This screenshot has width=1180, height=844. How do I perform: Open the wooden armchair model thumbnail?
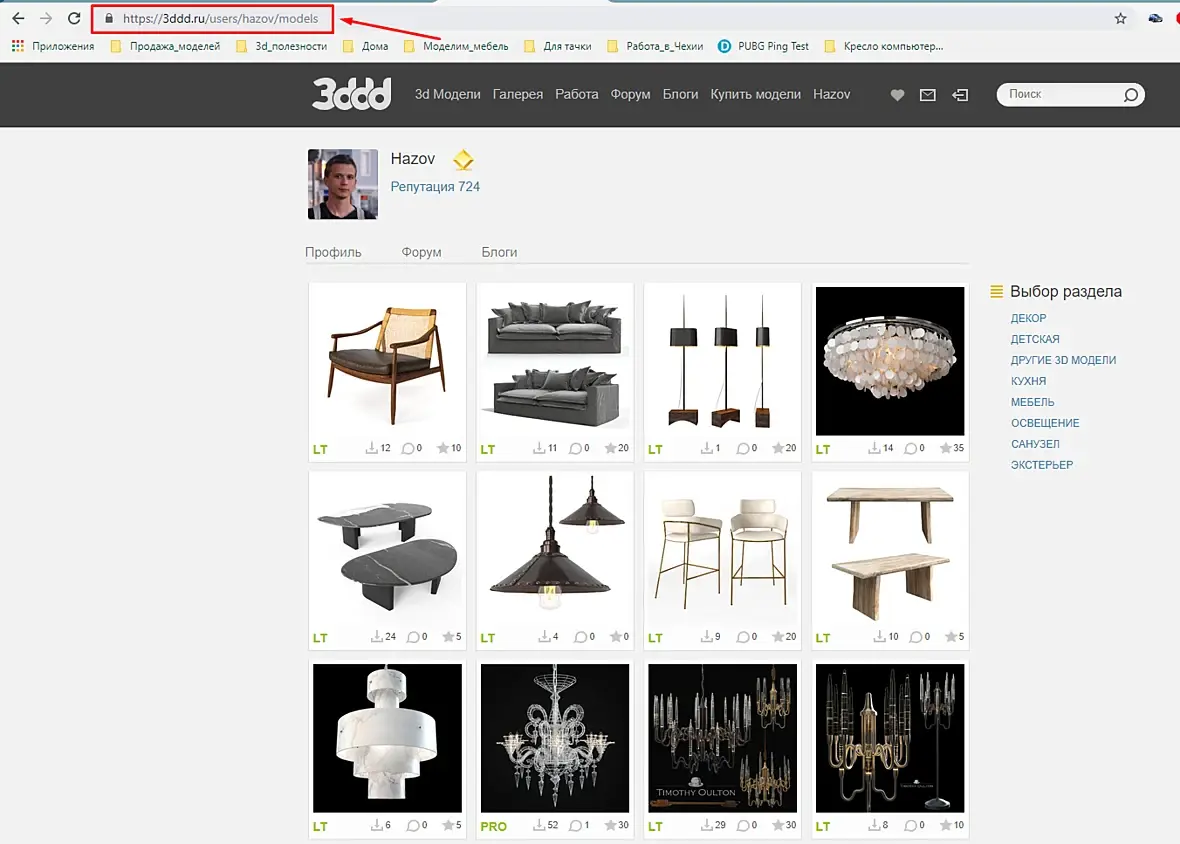click(x=388, y=361)
